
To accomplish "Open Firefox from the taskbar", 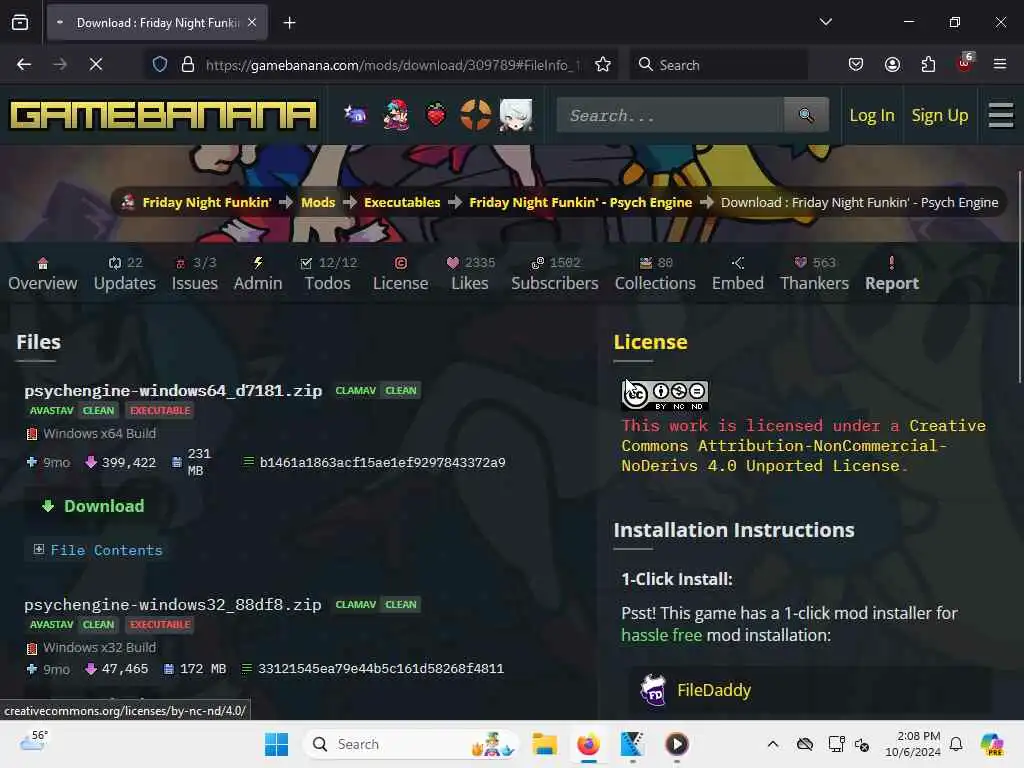I will click(588, 744).
